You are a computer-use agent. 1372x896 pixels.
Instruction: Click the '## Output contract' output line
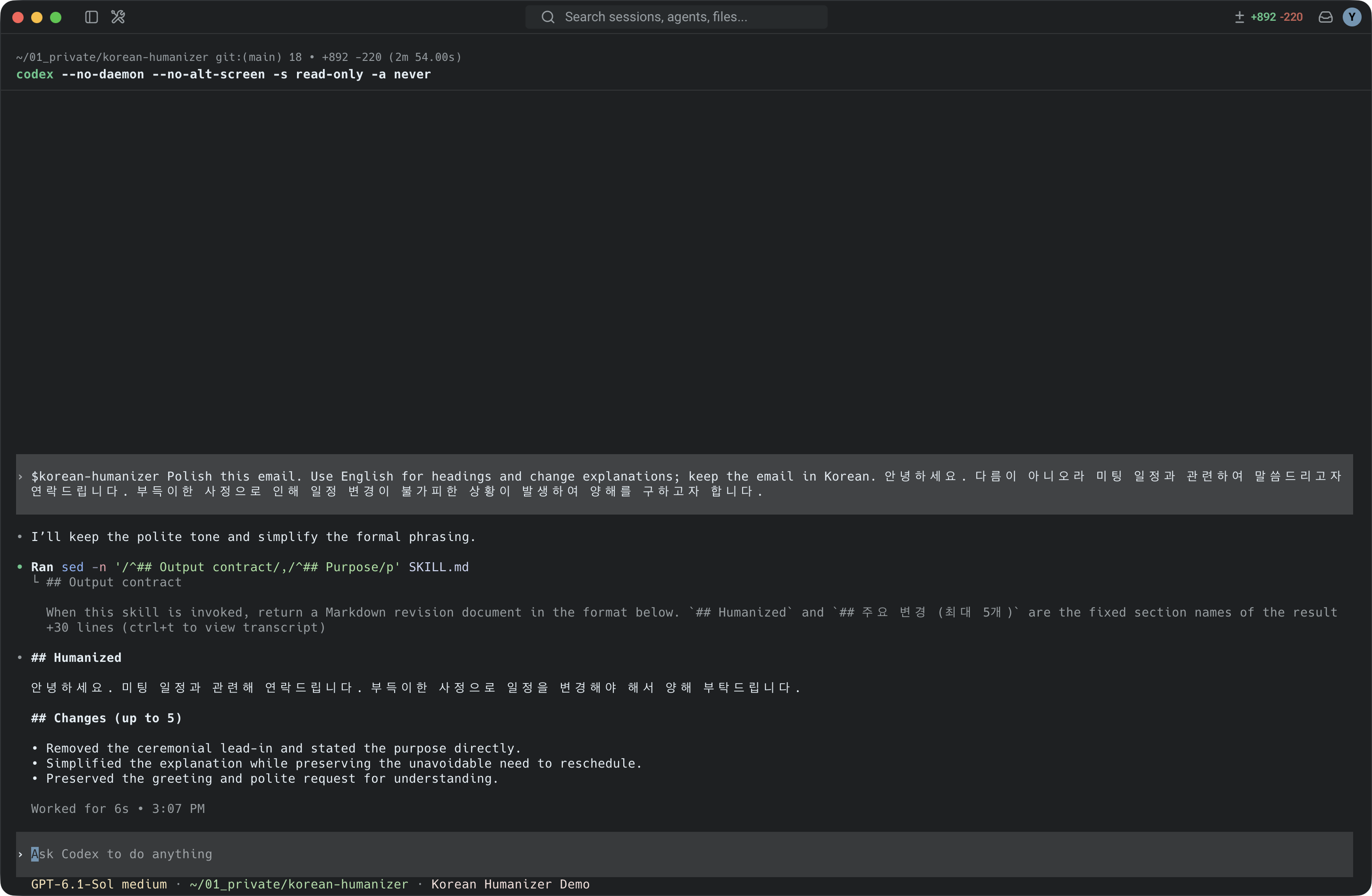pyautogui.click(x=114, y=582)
